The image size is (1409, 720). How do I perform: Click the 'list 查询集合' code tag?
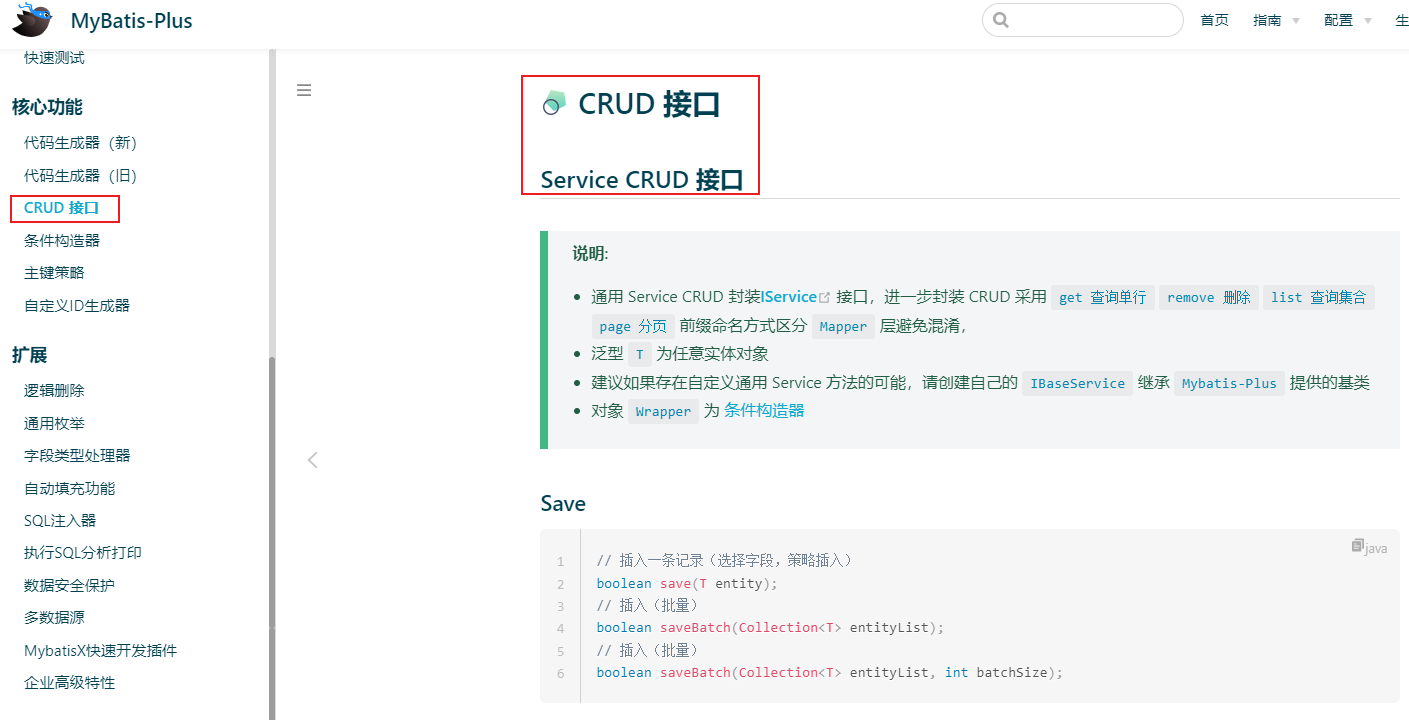tap(1319, 297)
